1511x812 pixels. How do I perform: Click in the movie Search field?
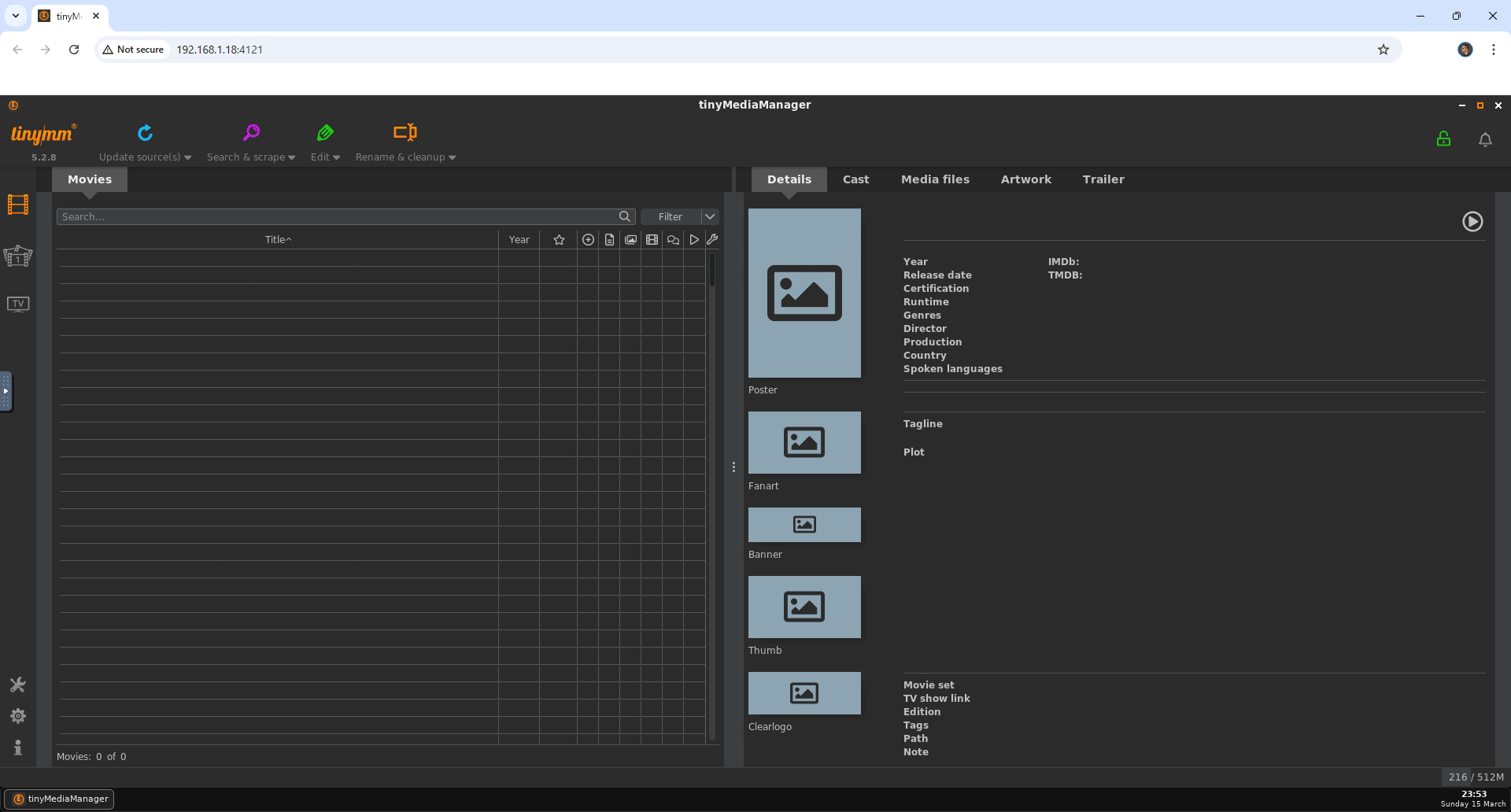tap(338, 216)
